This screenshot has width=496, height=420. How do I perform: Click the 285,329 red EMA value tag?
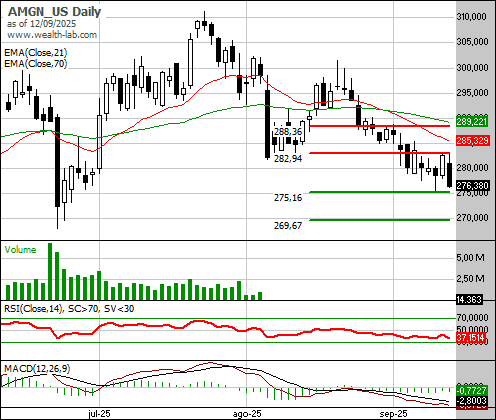click(x=472, y=141)
